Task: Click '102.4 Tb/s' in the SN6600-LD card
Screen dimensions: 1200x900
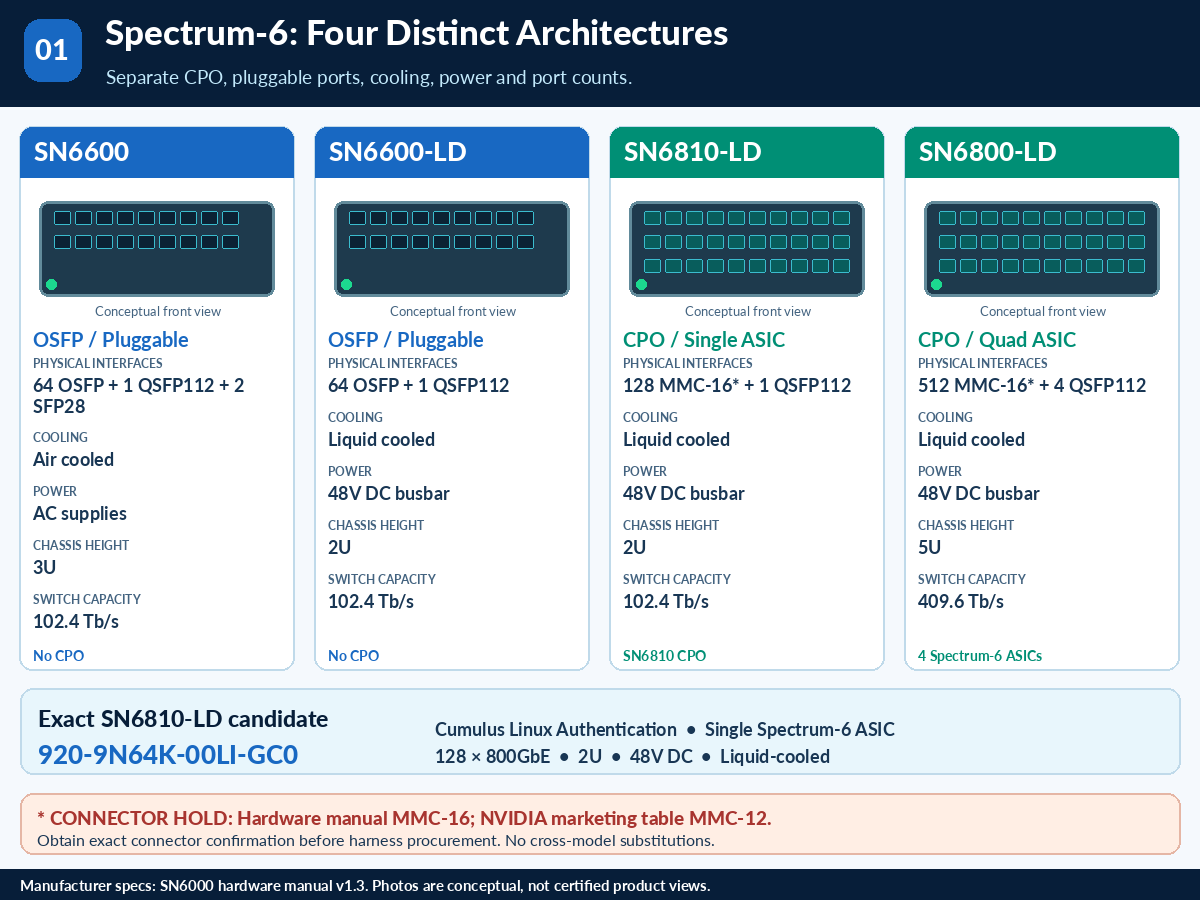Action: (371, 602)
